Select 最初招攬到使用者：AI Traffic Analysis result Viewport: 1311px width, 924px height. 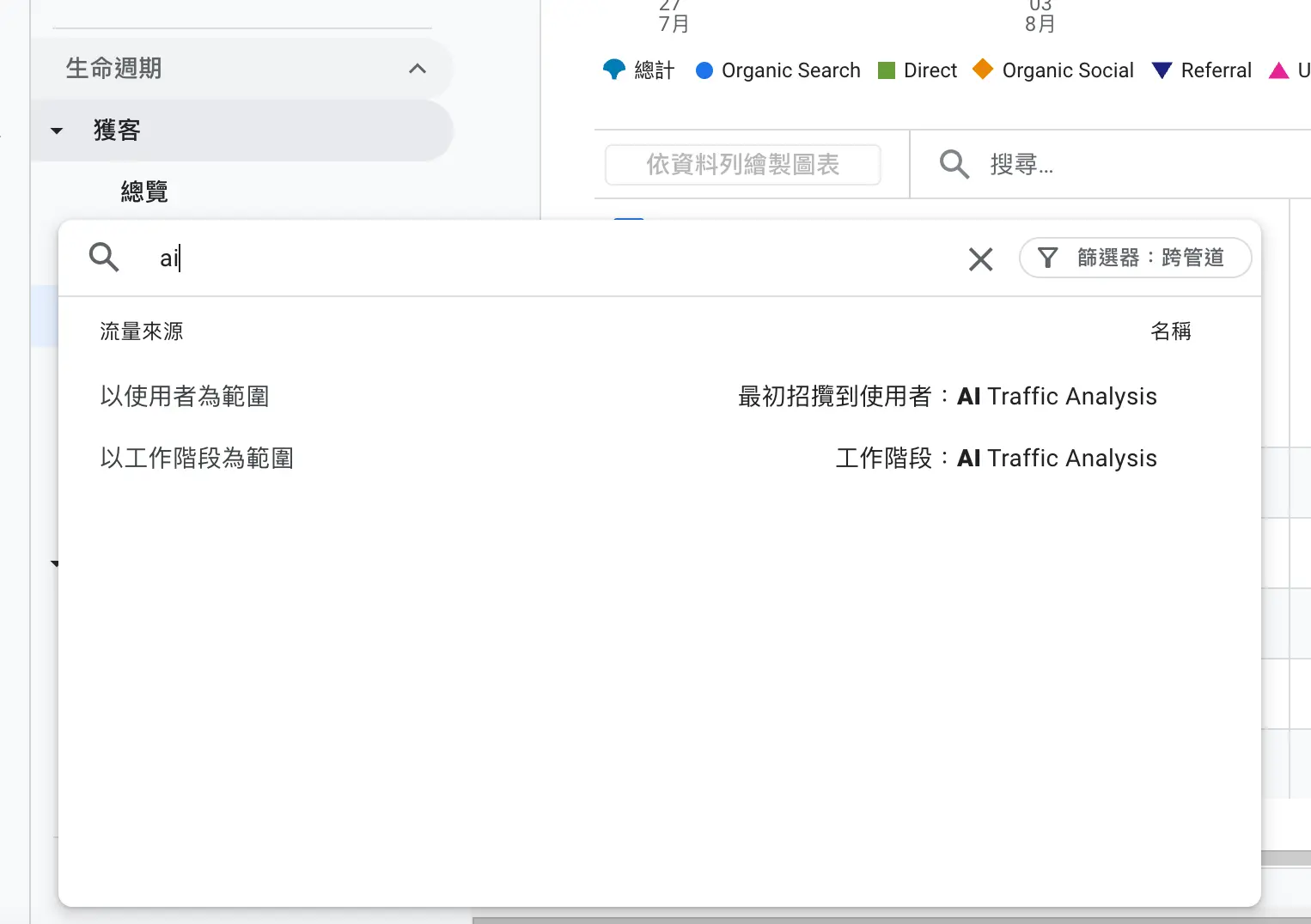click(947, 396)
